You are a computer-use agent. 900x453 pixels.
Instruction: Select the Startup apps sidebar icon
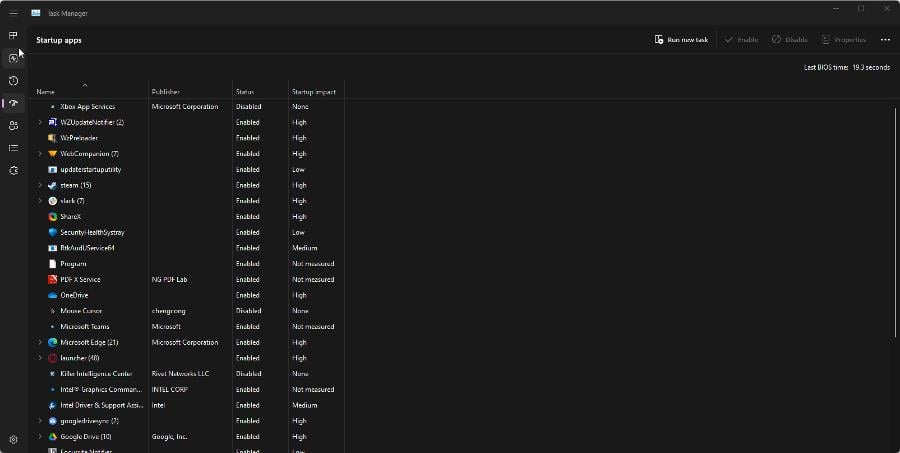pos(13,103)
